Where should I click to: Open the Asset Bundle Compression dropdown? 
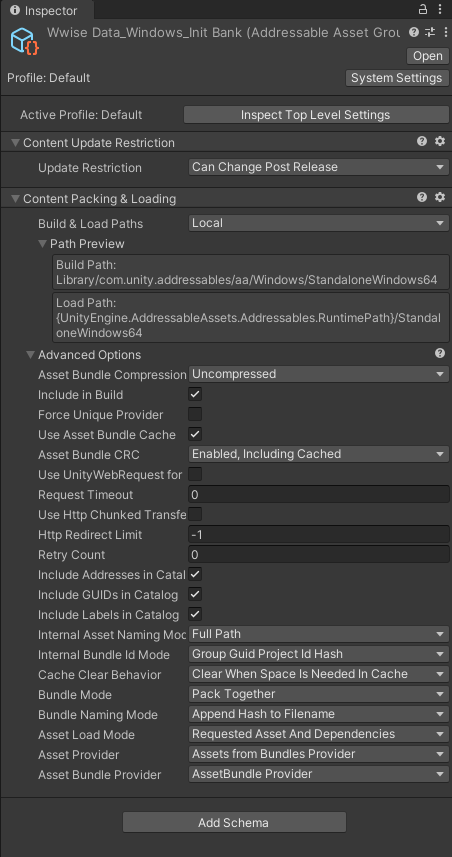pos(319,374)
